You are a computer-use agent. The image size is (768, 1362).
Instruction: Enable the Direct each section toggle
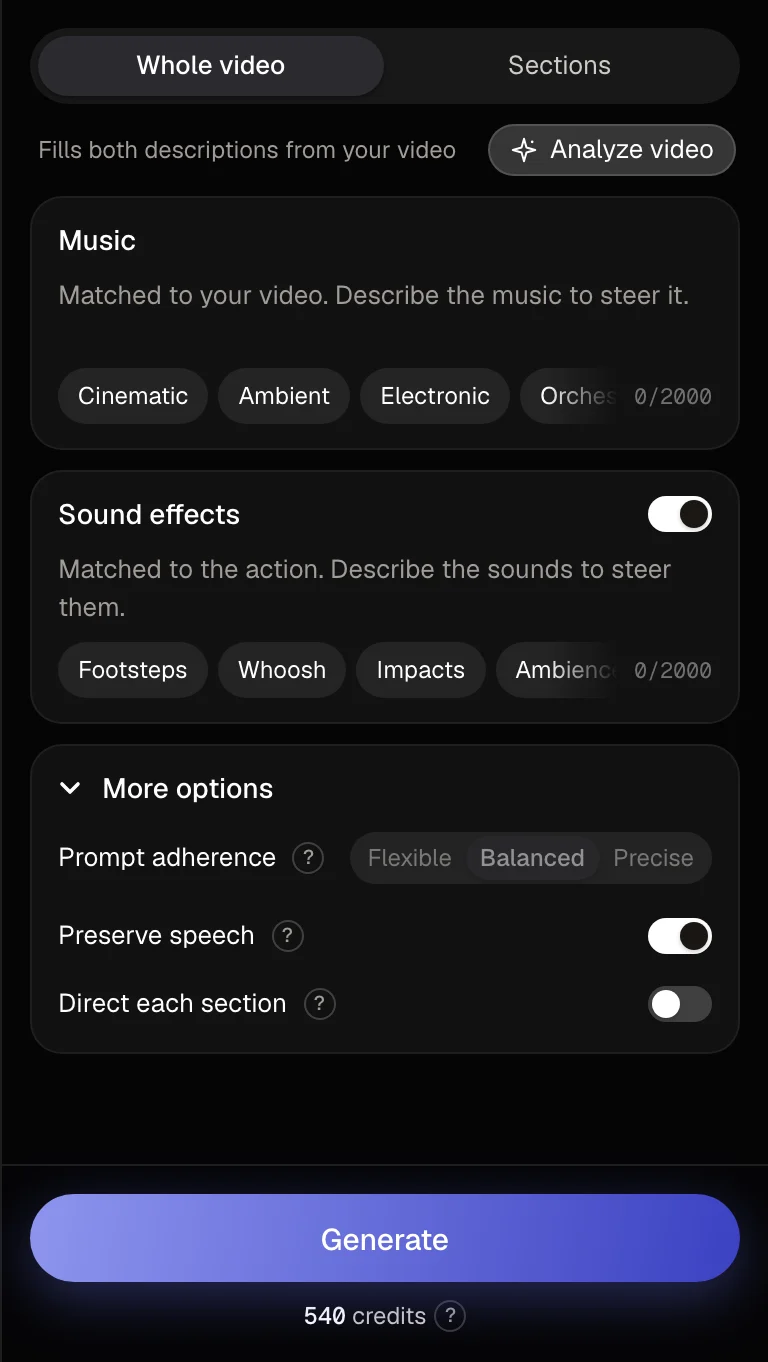point(680,1004)
